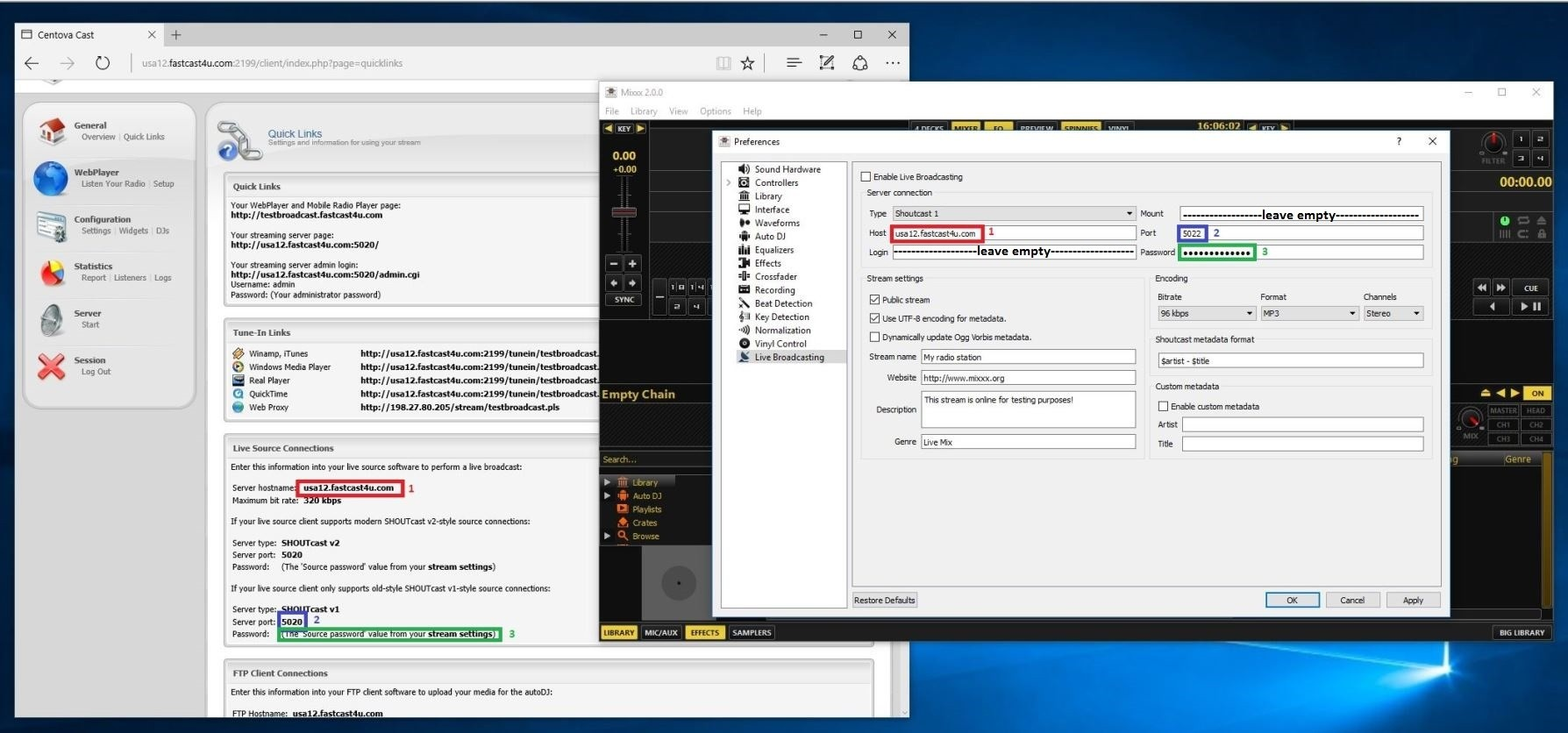1568x733 pixels.
Task: Open Crossfader preferences page
Action: pyautogui.click(x=775, y=276)
